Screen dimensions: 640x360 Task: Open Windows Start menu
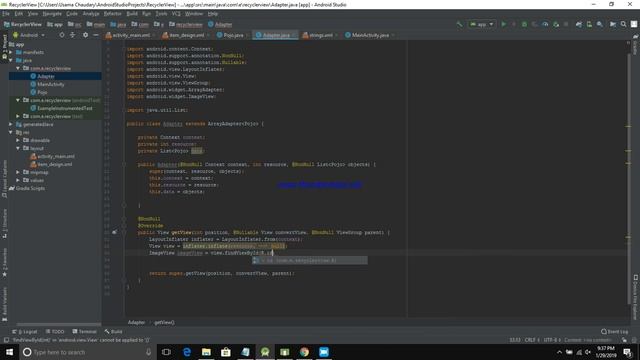click(x=9, y=352)
